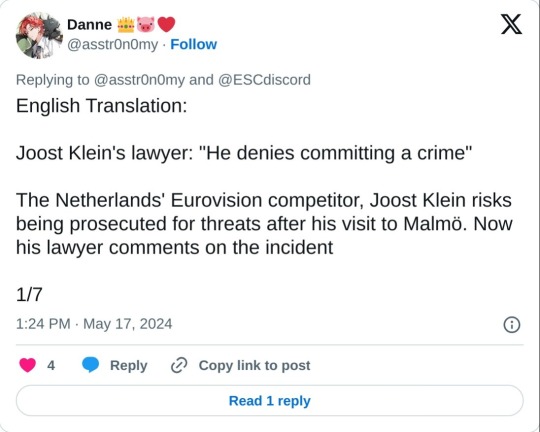Click the Reply text label
This screenshot has height=432, width=540.
point(128,366)
